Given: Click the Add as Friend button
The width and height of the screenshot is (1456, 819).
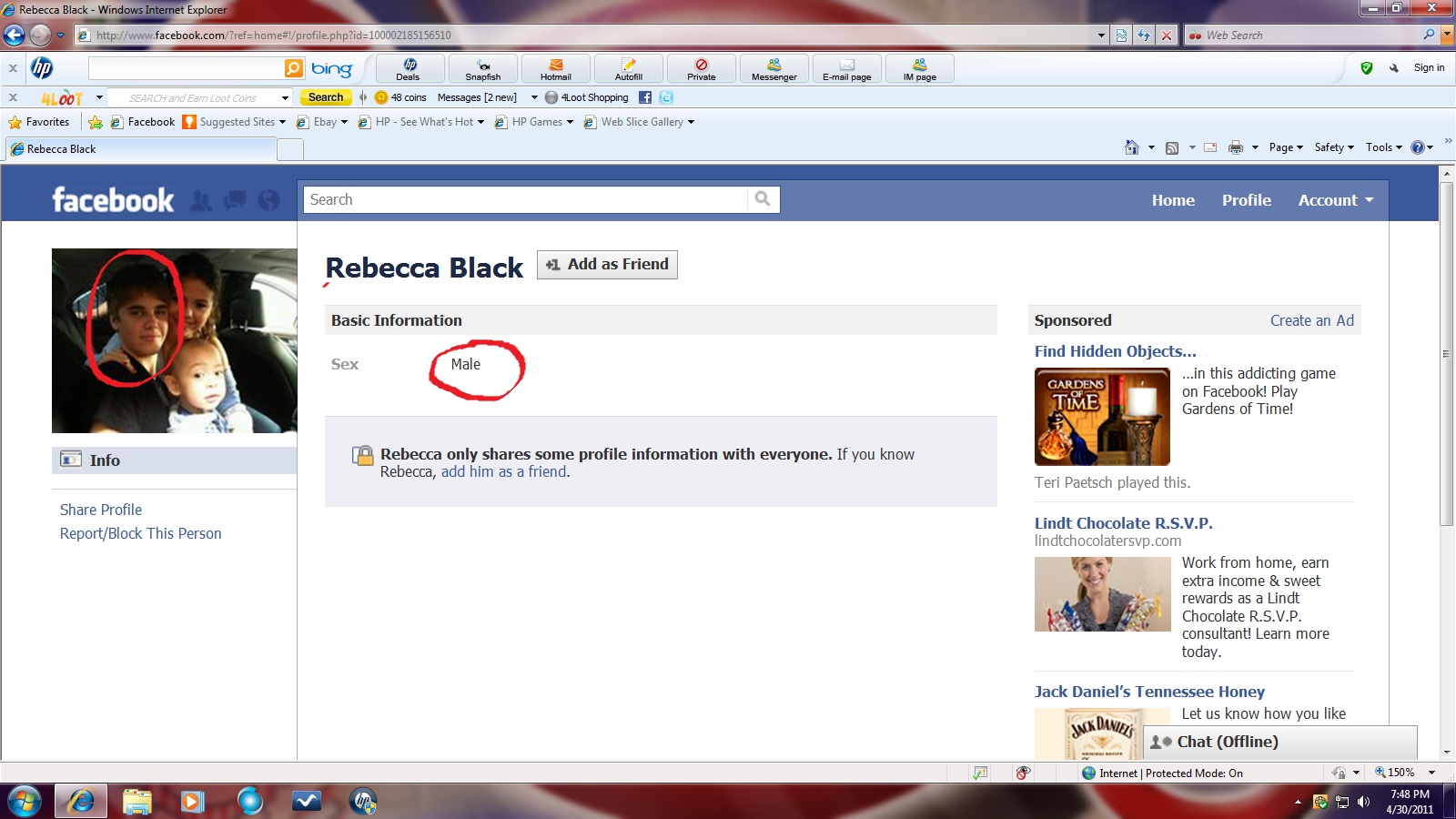Looking at the screenshot, I should [x=606, y=264].
